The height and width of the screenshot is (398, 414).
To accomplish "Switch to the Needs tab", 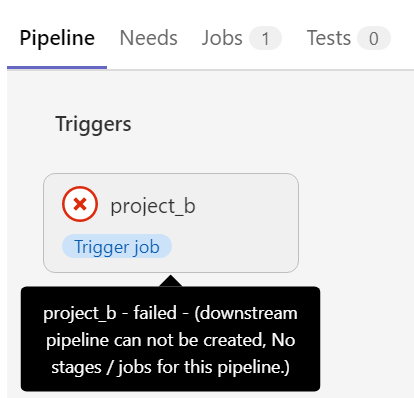I will click(148, 38).
